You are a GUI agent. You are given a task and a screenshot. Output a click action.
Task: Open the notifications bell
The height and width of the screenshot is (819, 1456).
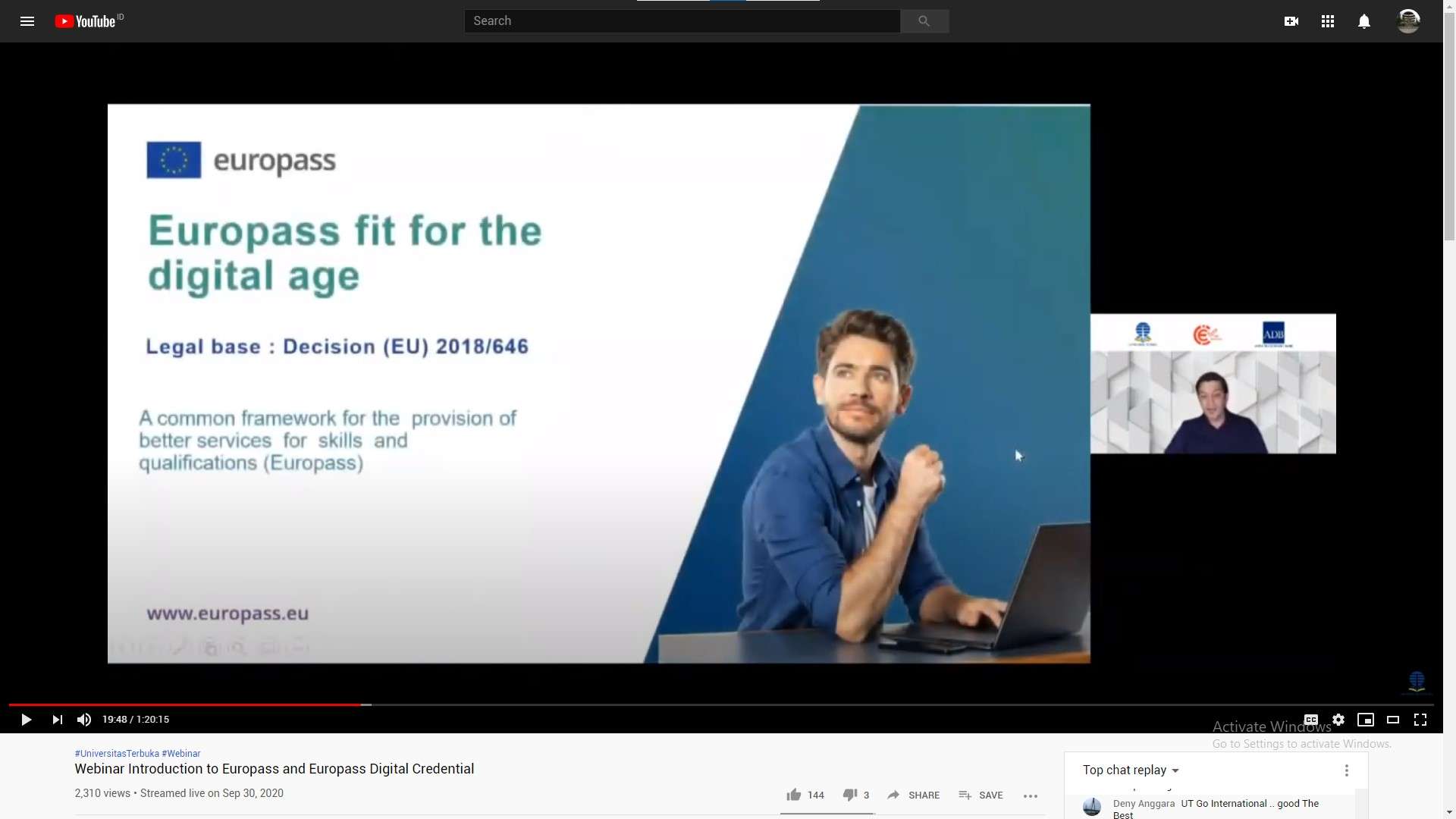[x=1363, y=21]
